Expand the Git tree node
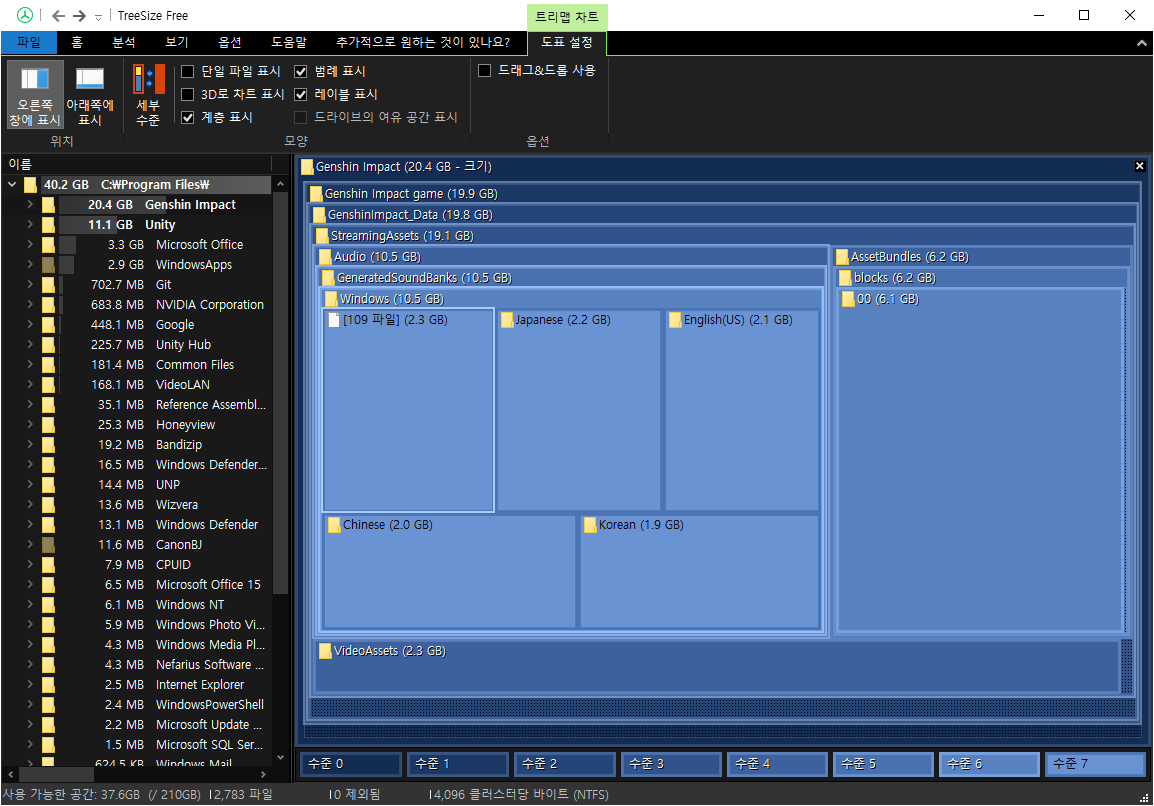The width and height of the screenshot is (1154, 806). coord(29,284)
